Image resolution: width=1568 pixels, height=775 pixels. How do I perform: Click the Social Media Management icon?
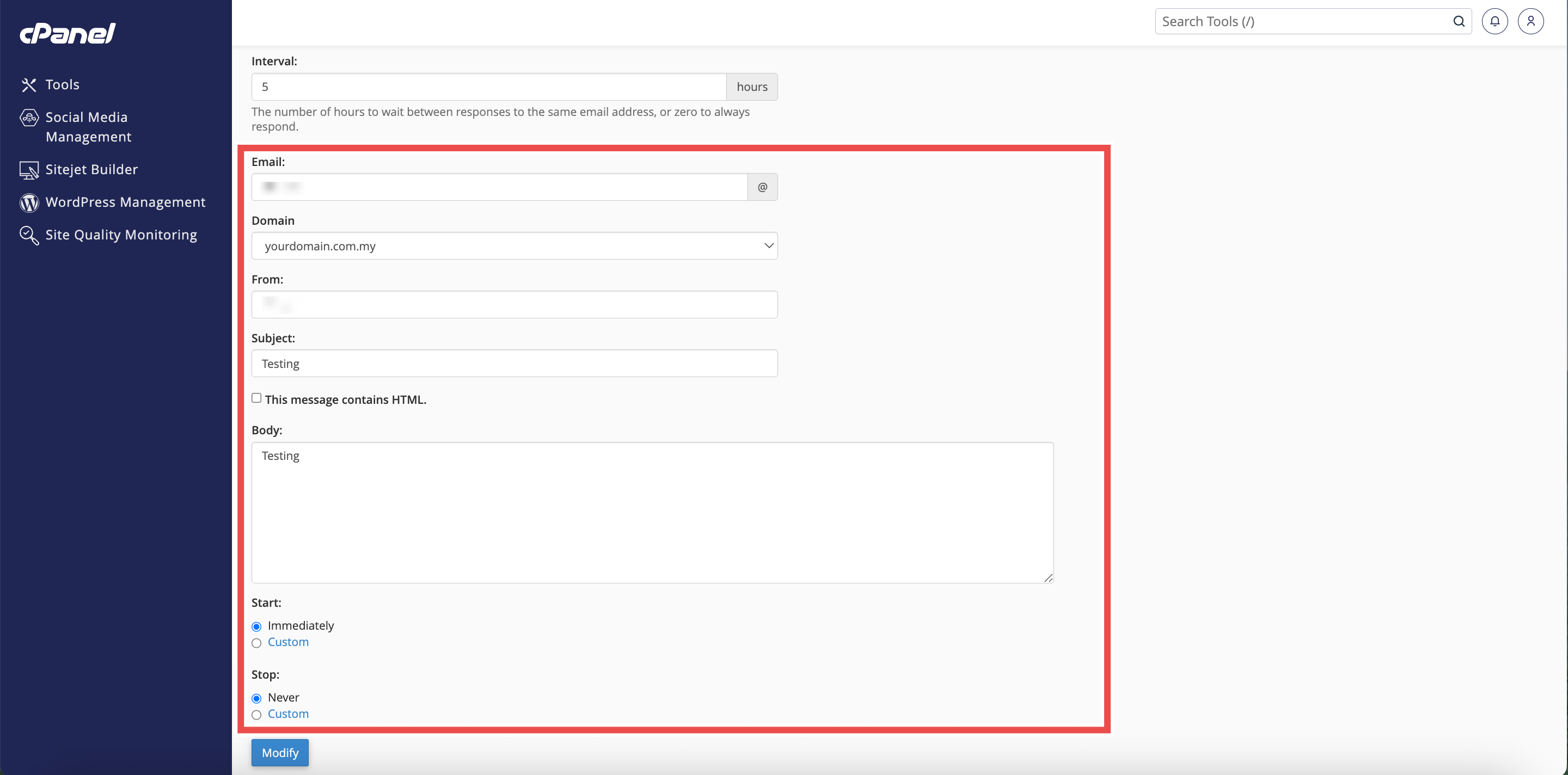pyautogui.click(x=29, y=118)
